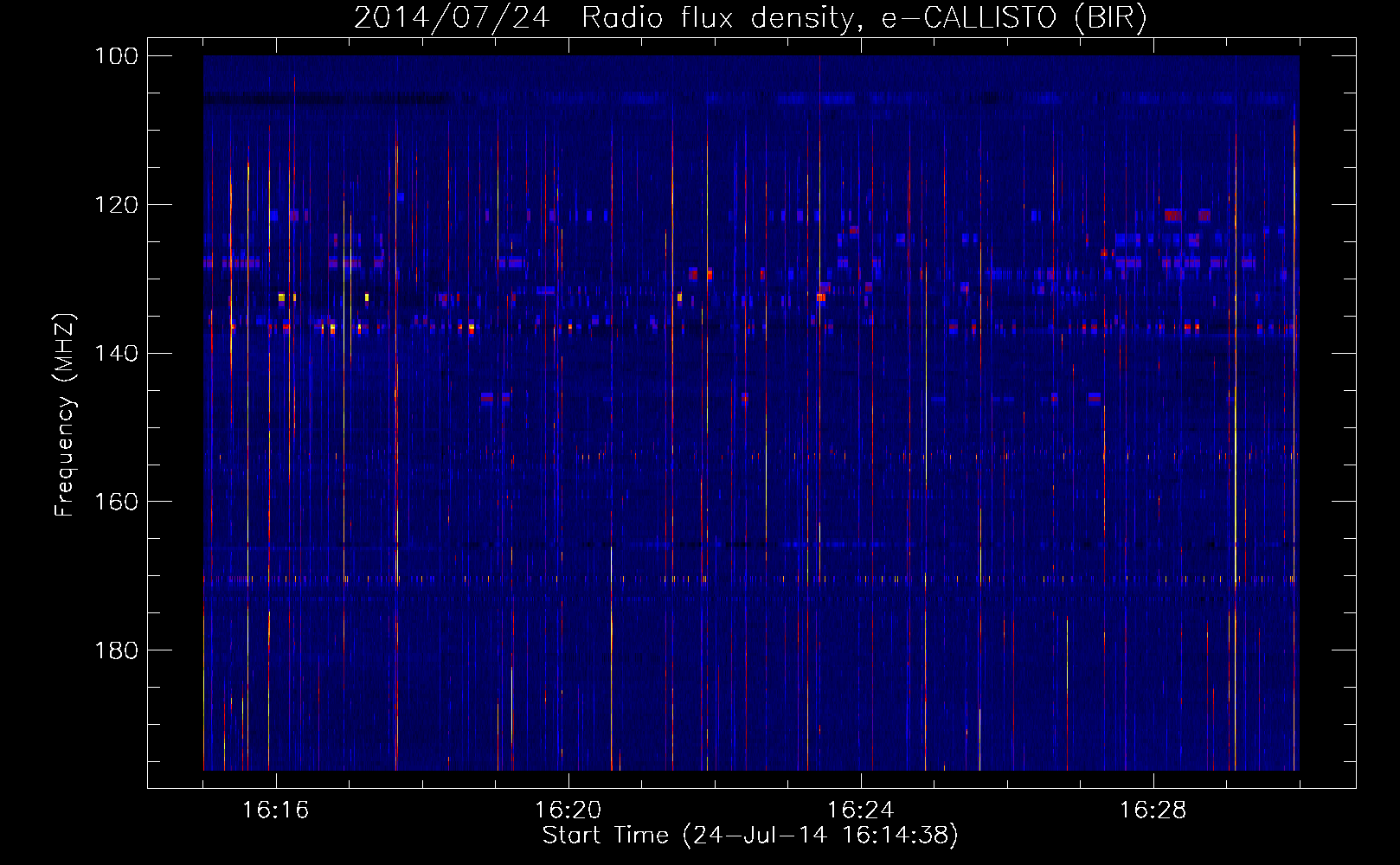Click the '120' frequency tick label
This screenshot has width=1400, height=865.
[x=116, y=205]
